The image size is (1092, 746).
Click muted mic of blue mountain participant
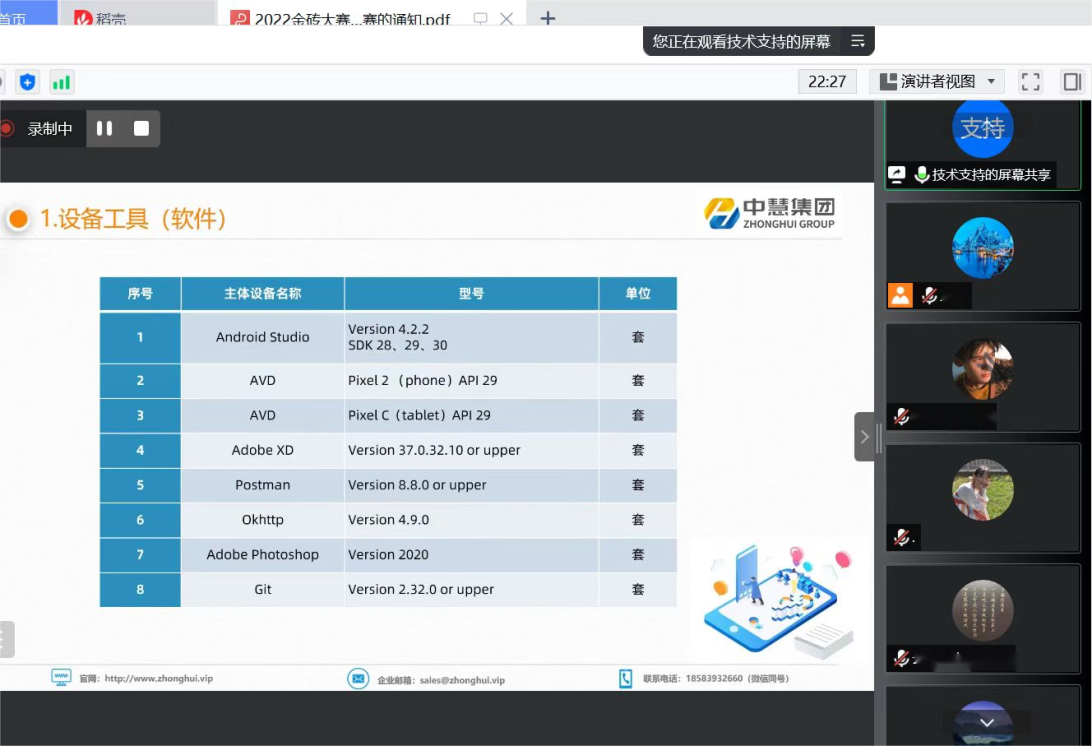coord(929,295)
